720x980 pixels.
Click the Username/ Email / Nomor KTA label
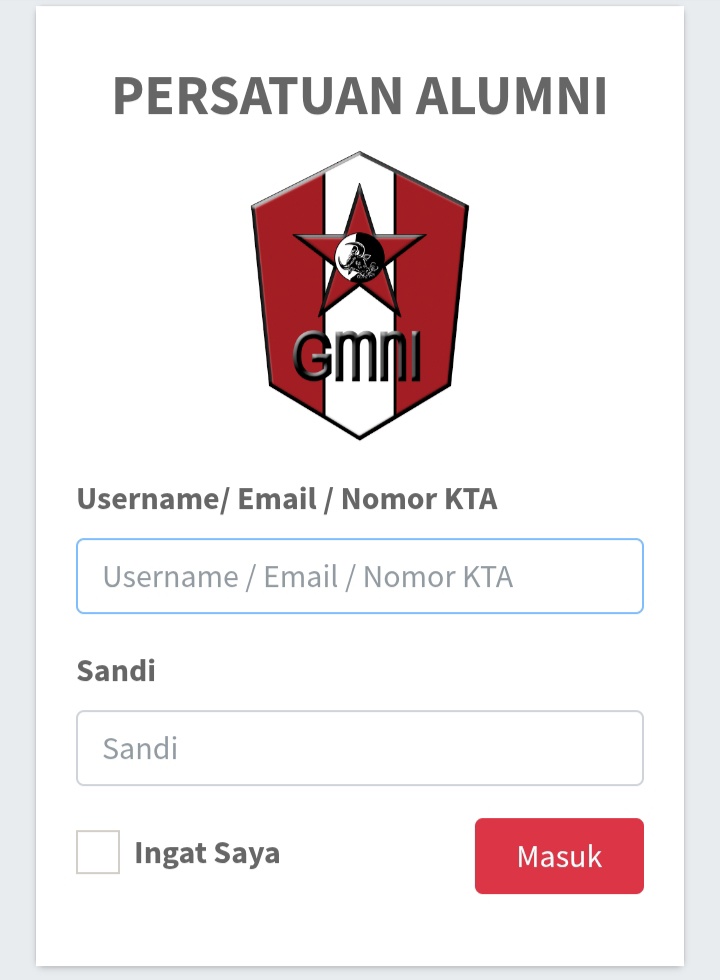tap(287, 499)
